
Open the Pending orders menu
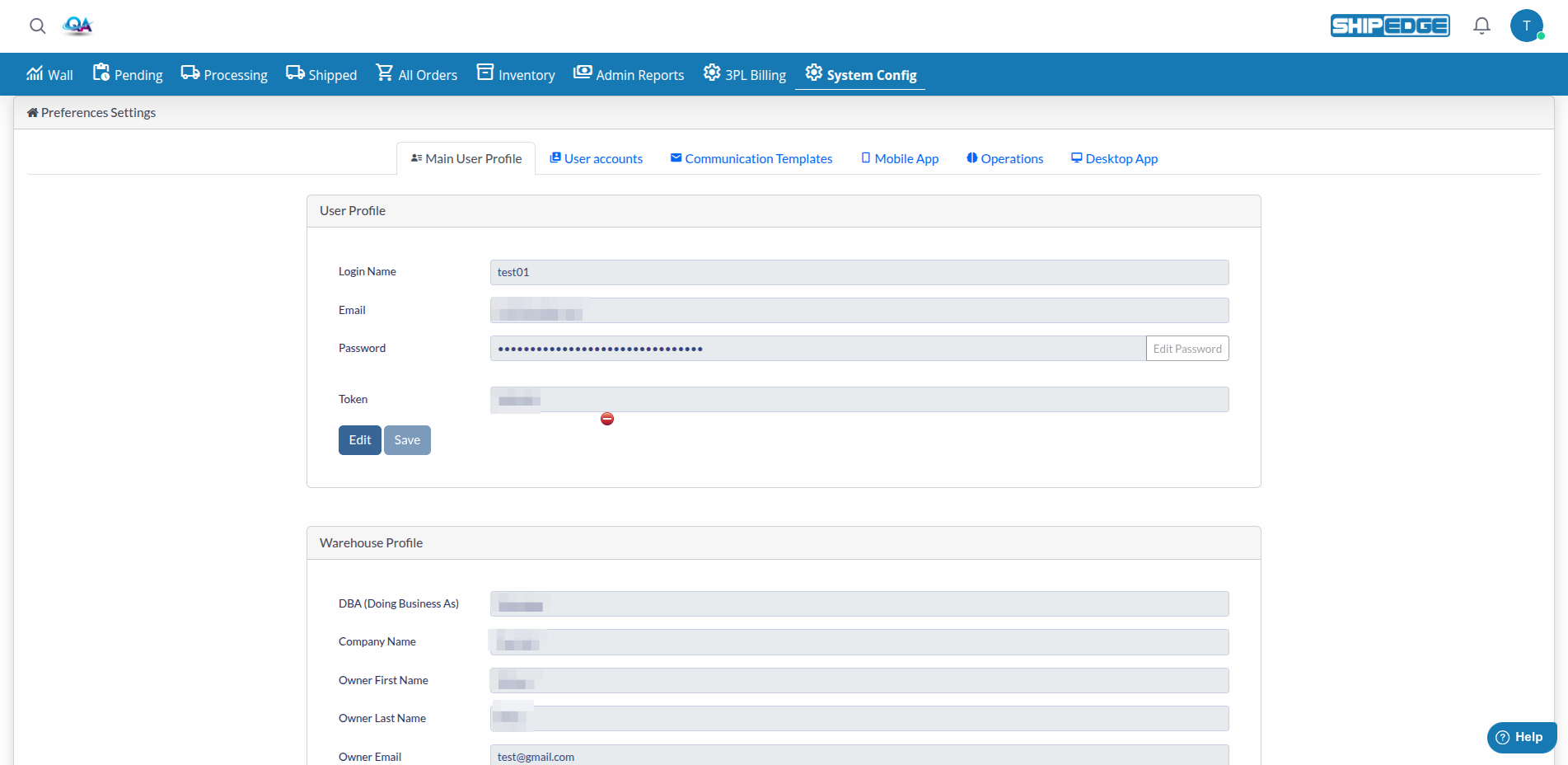[x=128, y=74]
